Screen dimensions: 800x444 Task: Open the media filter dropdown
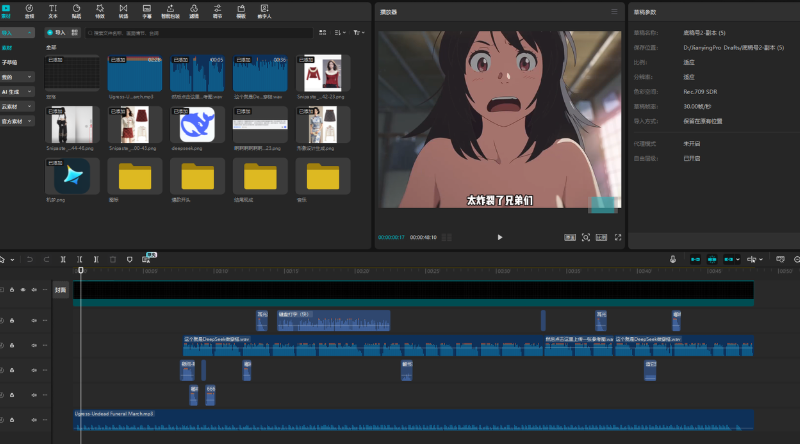[x=359, y=33]
